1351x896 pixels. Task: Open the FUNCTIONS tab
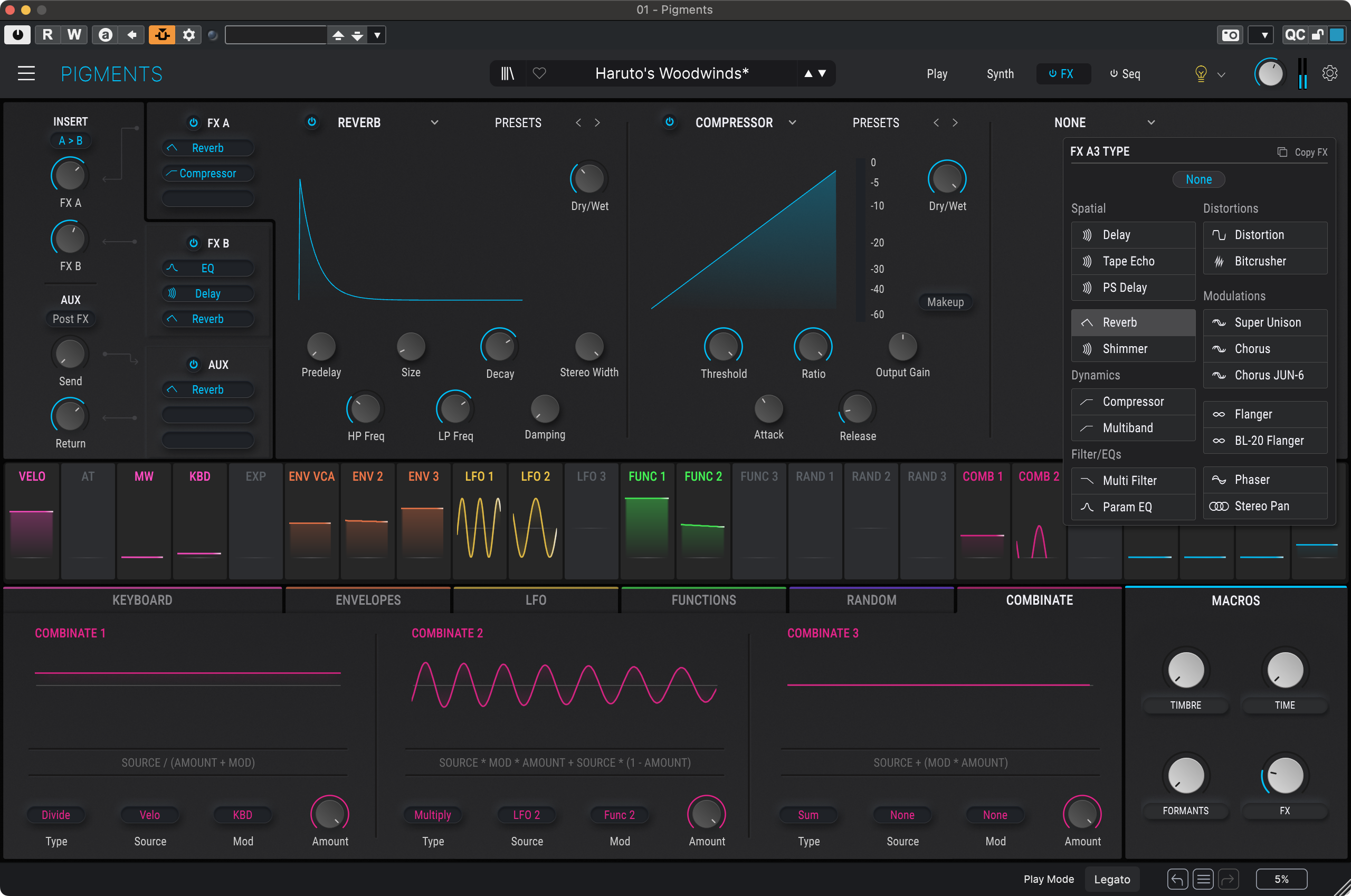(x=703, y=600)
